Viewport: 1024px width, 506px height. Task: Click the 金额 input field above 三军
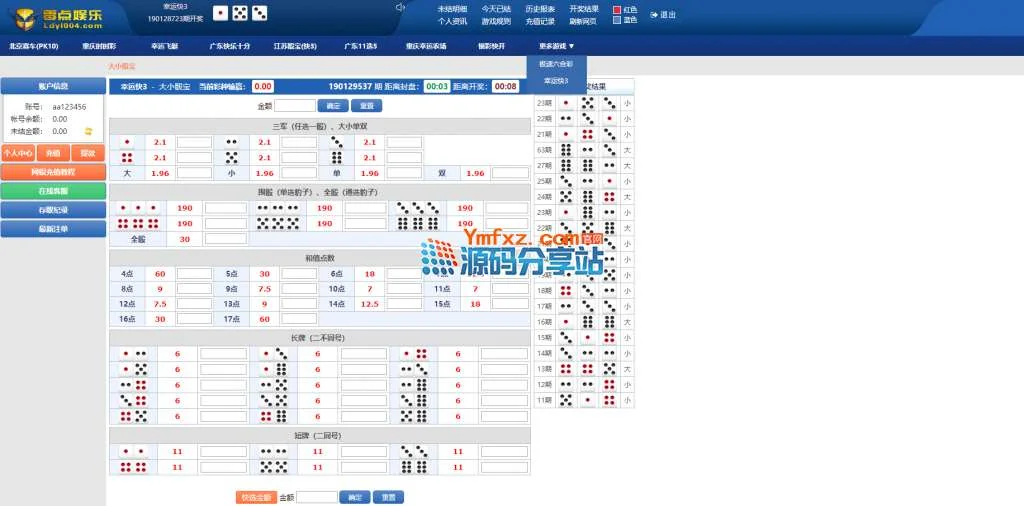295,105
